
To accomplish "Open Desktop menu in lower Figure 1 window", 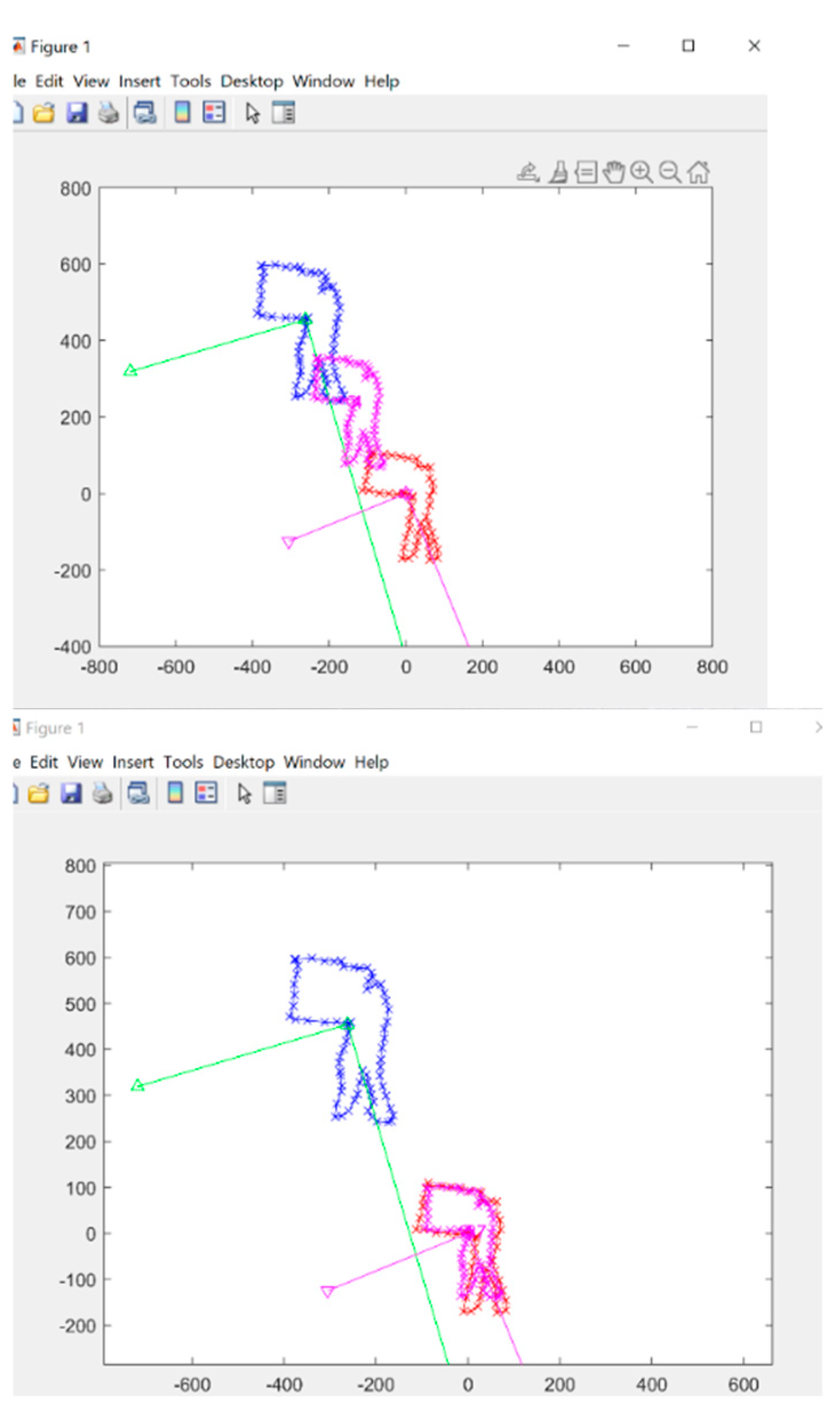I will point(243,762).
